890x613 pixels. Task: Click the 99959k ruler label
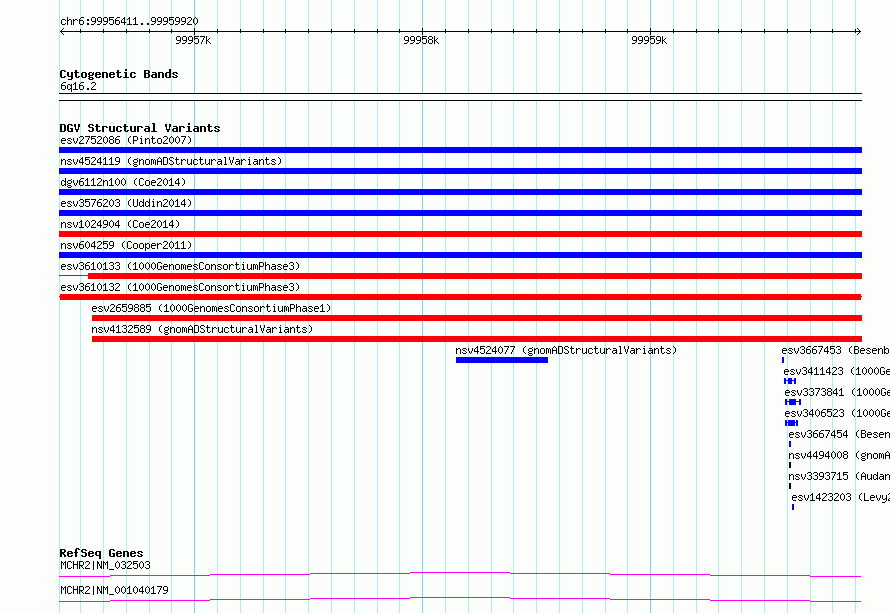point(649,40)
